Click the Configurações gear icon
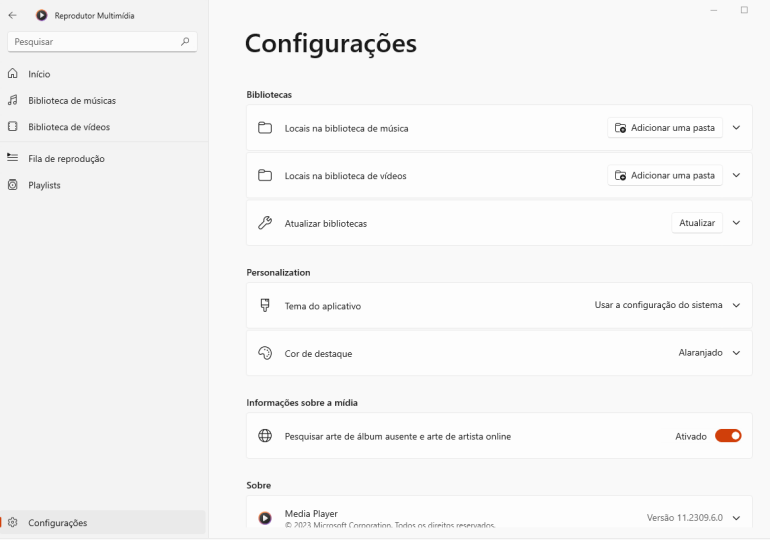This screenshot has height=540, width=770. click(13, 522)
